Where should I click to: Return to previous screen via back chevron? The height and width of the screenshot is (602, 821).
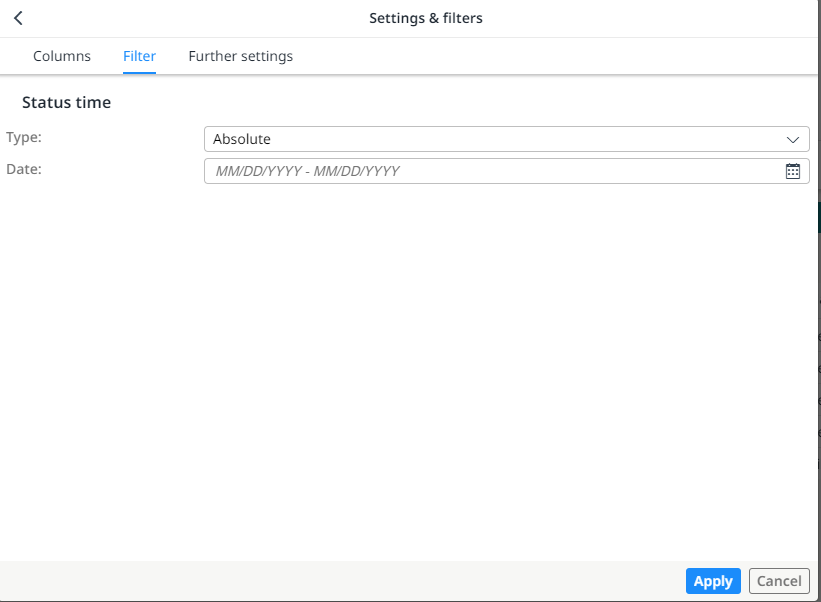click(x=18, y=17)
